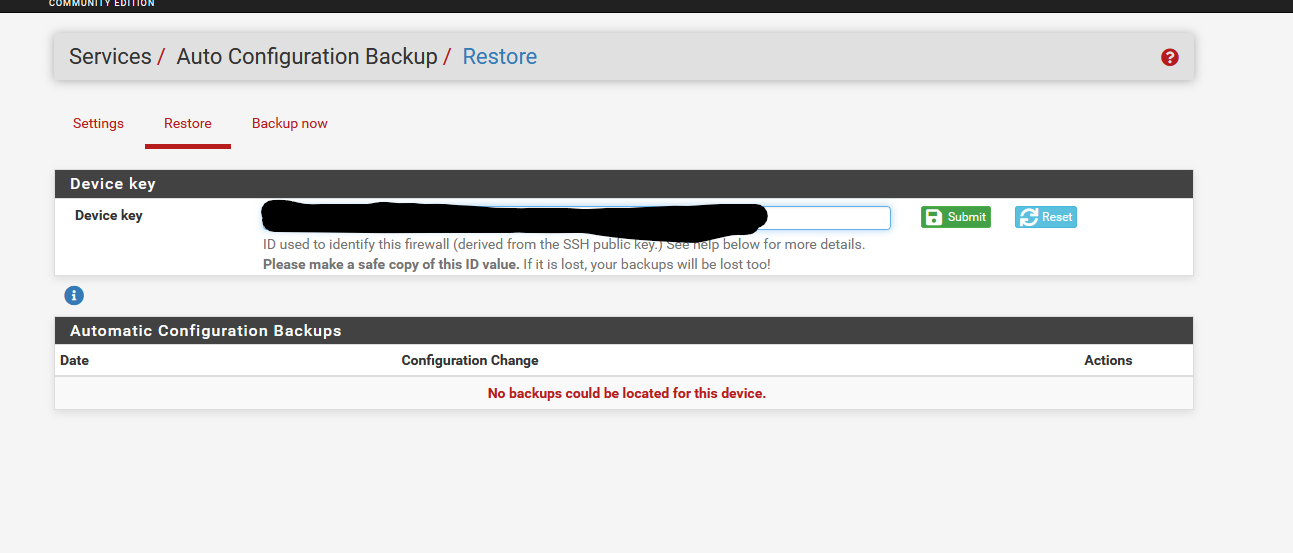Click the blue info icon below Device key
Viewport: 1293px width, 553px height.
click(74, 295)
